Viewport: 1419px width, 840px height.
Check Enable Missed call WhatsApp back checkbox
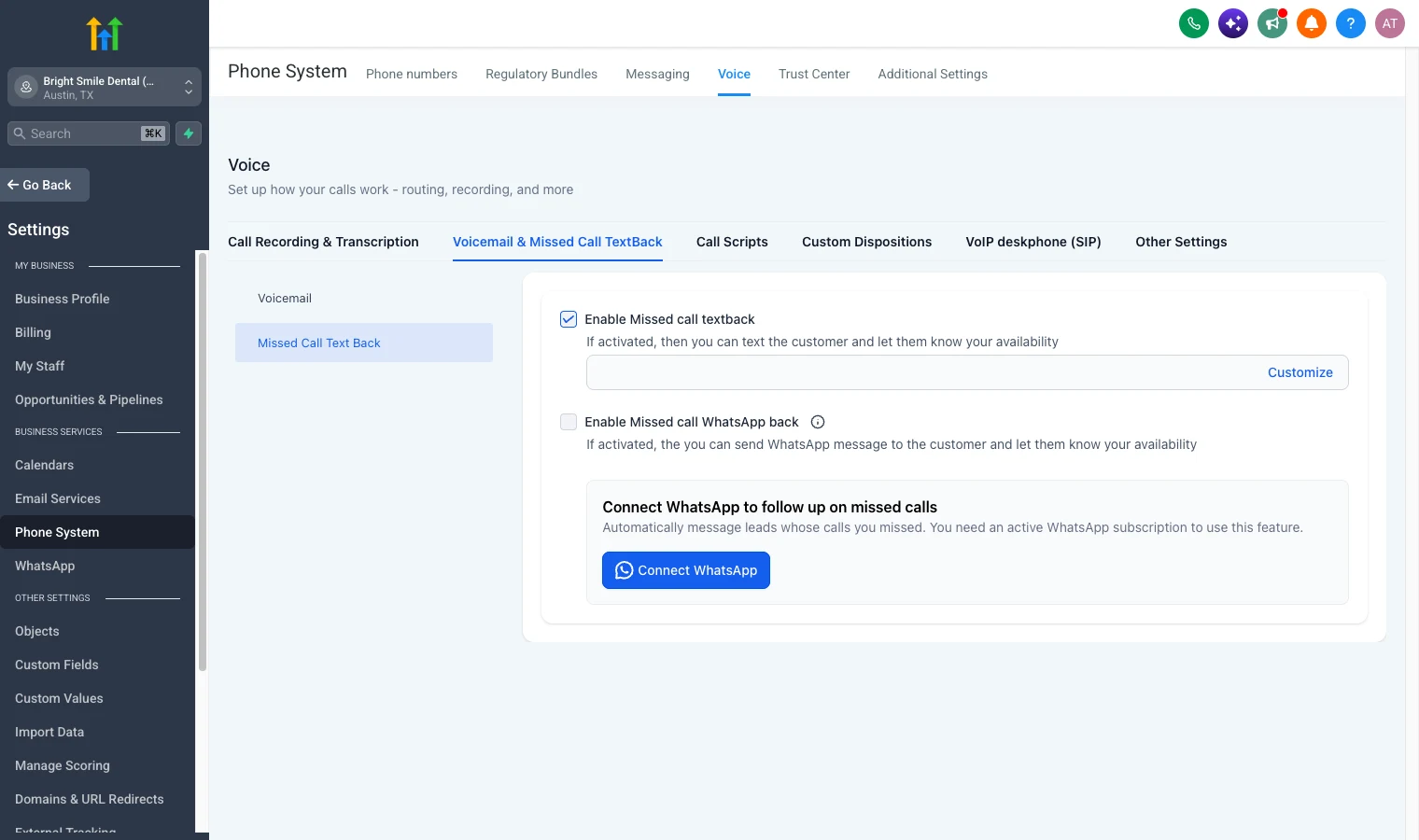pyautogui.click(x=569, y=422)
